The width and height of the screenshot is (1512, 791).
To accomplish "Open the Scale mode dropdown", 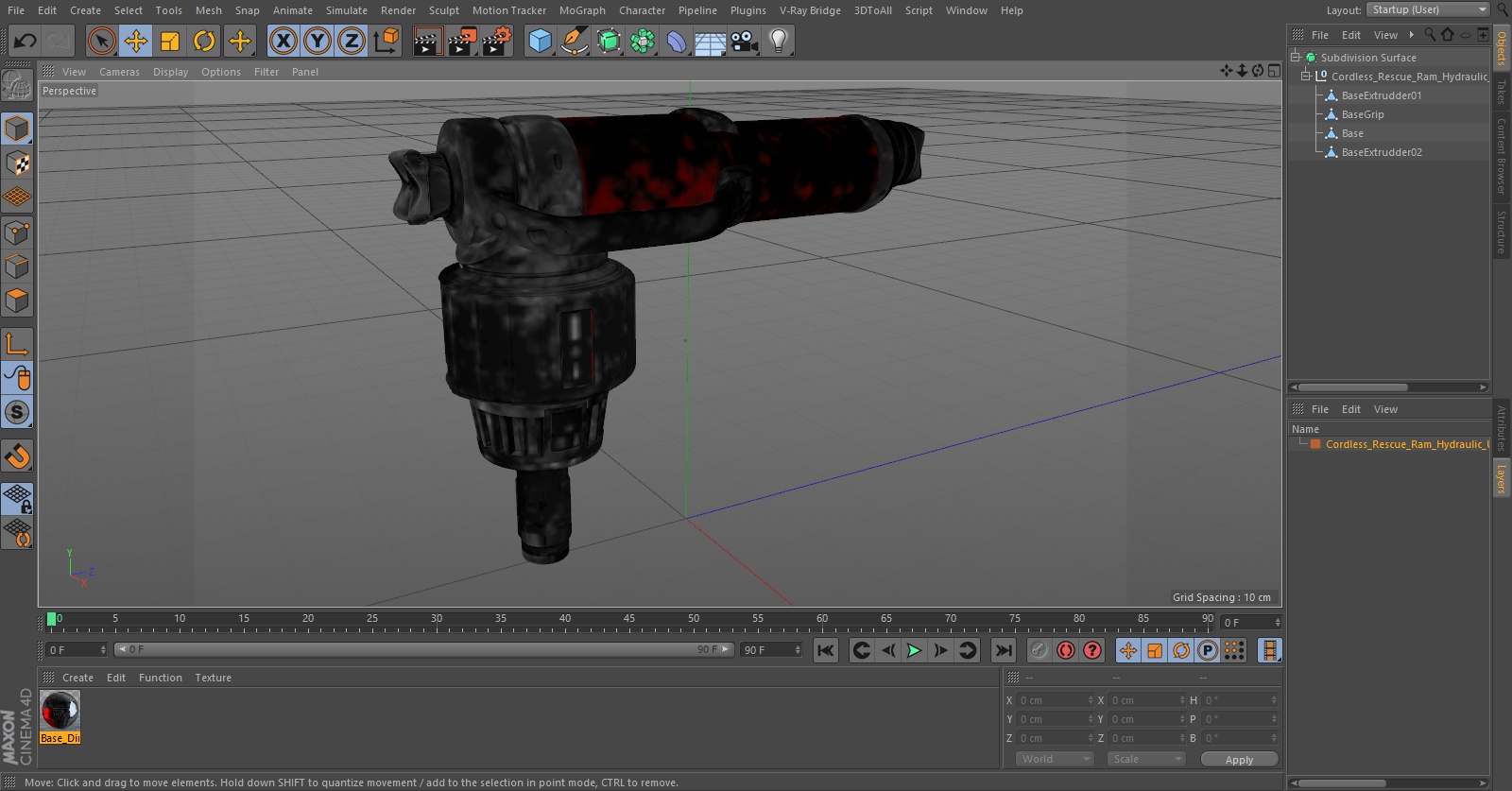I will (x=1146, y=759).
